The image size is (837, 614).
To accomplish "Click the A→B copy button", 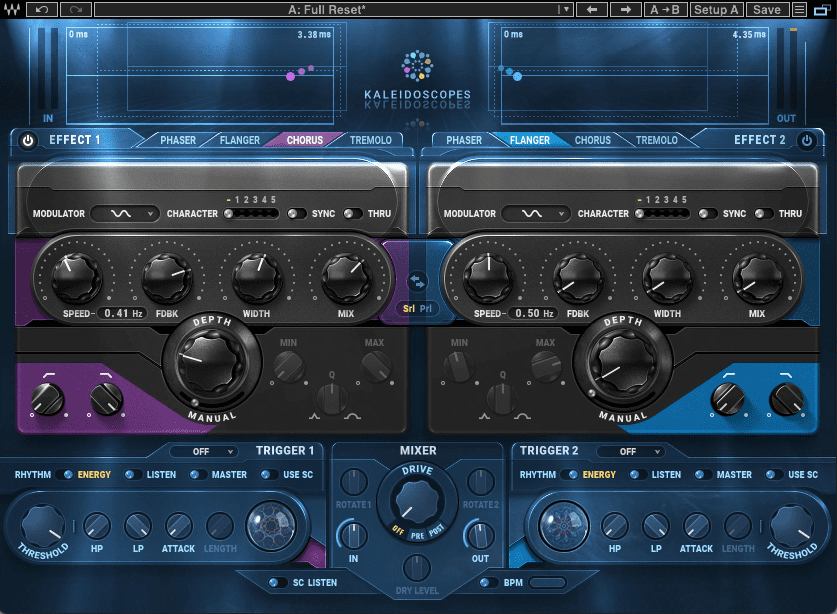I will [665, 9].
